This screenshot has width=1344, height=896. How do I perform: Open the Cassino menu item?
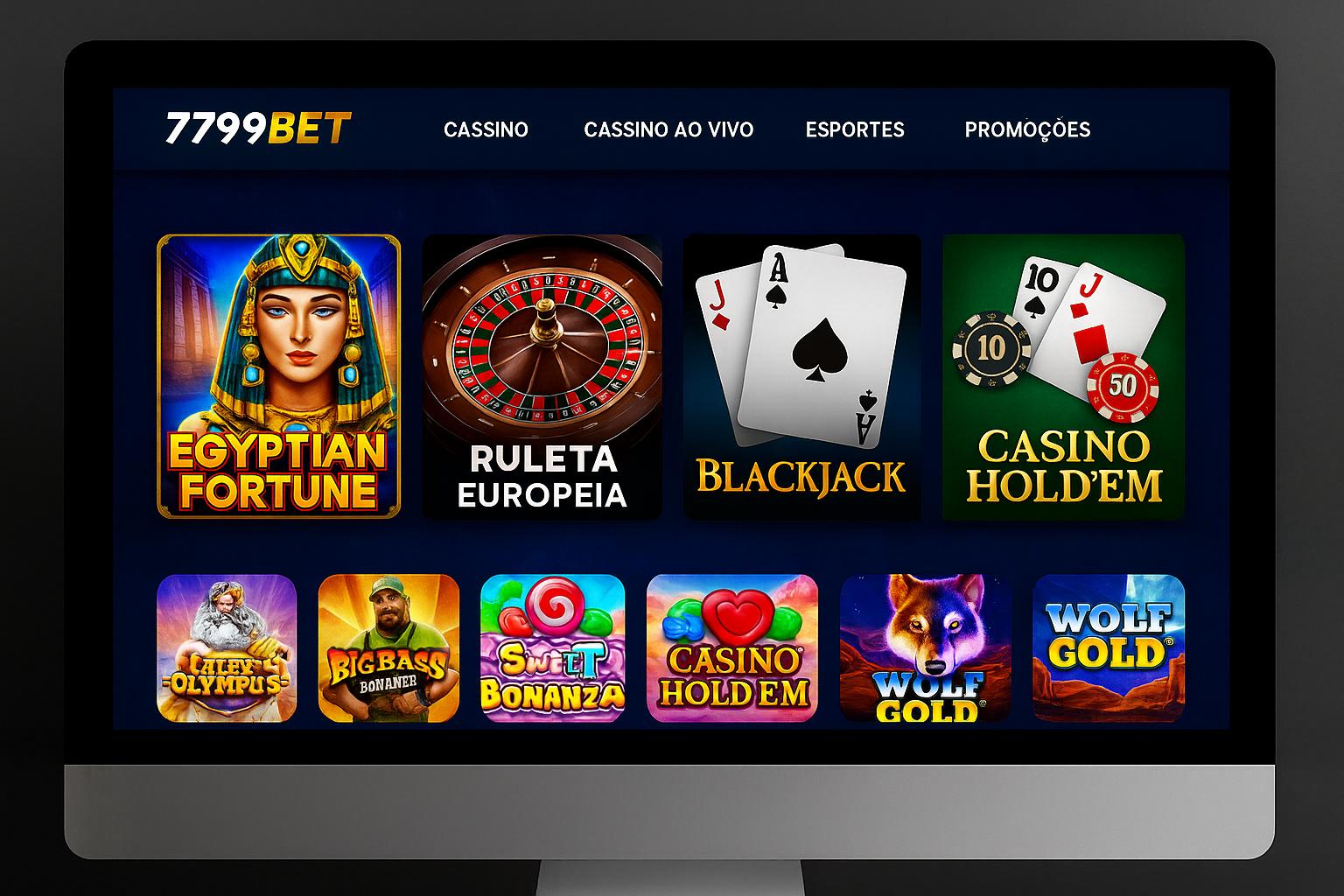click(486, 129)
